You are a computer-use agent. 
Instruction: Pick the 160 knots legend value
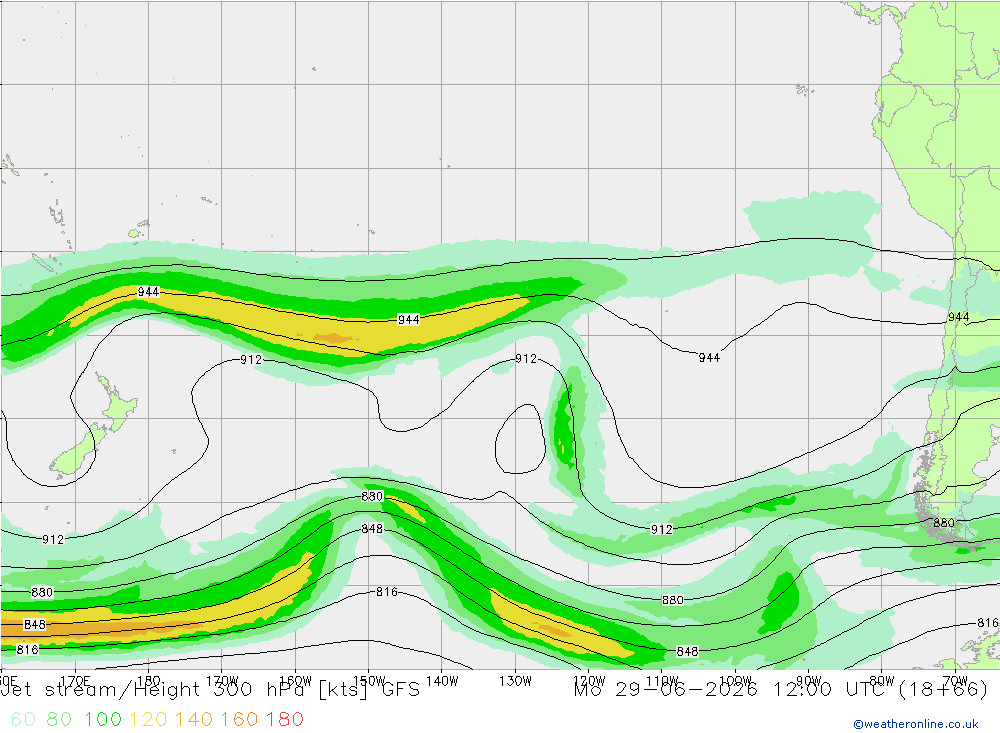pyautogui.click(x=239, y=720)
